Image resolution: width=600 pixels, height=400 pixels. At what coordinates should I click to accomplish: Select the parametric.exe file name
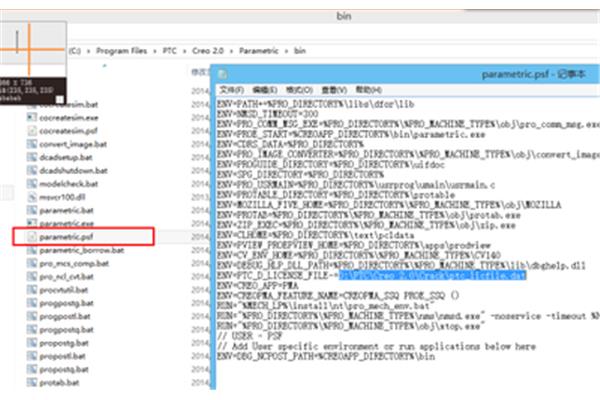67,224
